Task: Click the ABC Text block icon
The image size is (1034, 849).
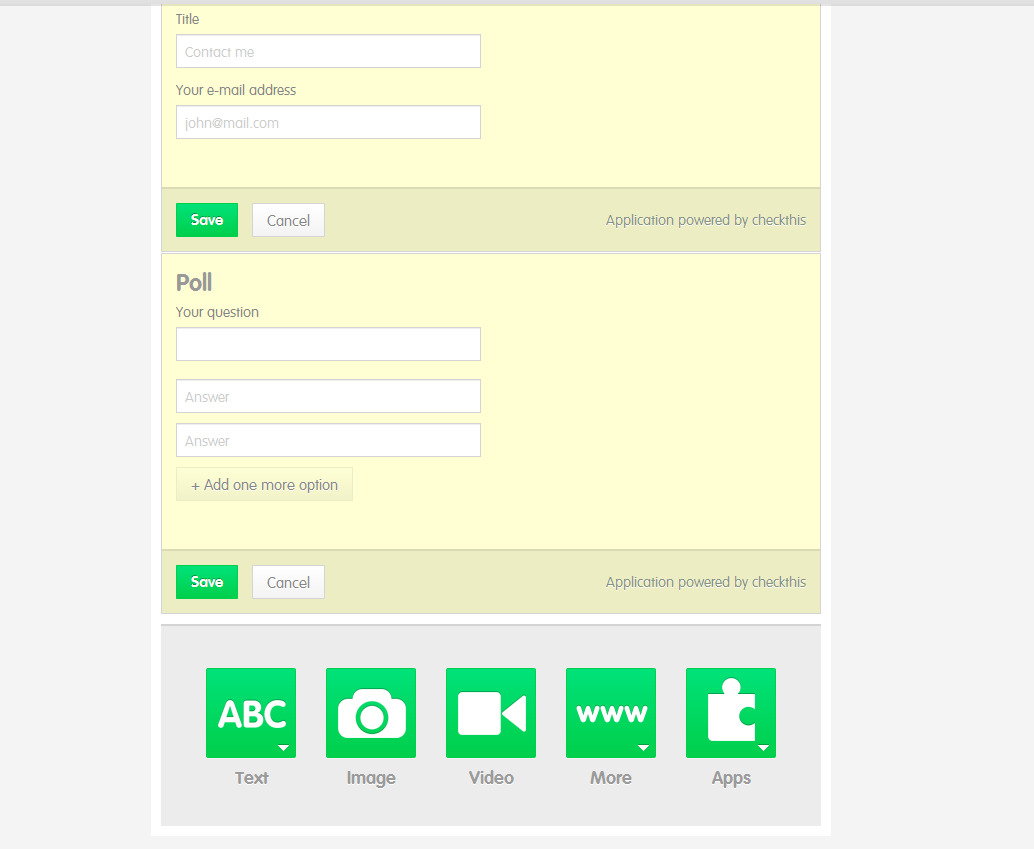Action: point(250,712)
